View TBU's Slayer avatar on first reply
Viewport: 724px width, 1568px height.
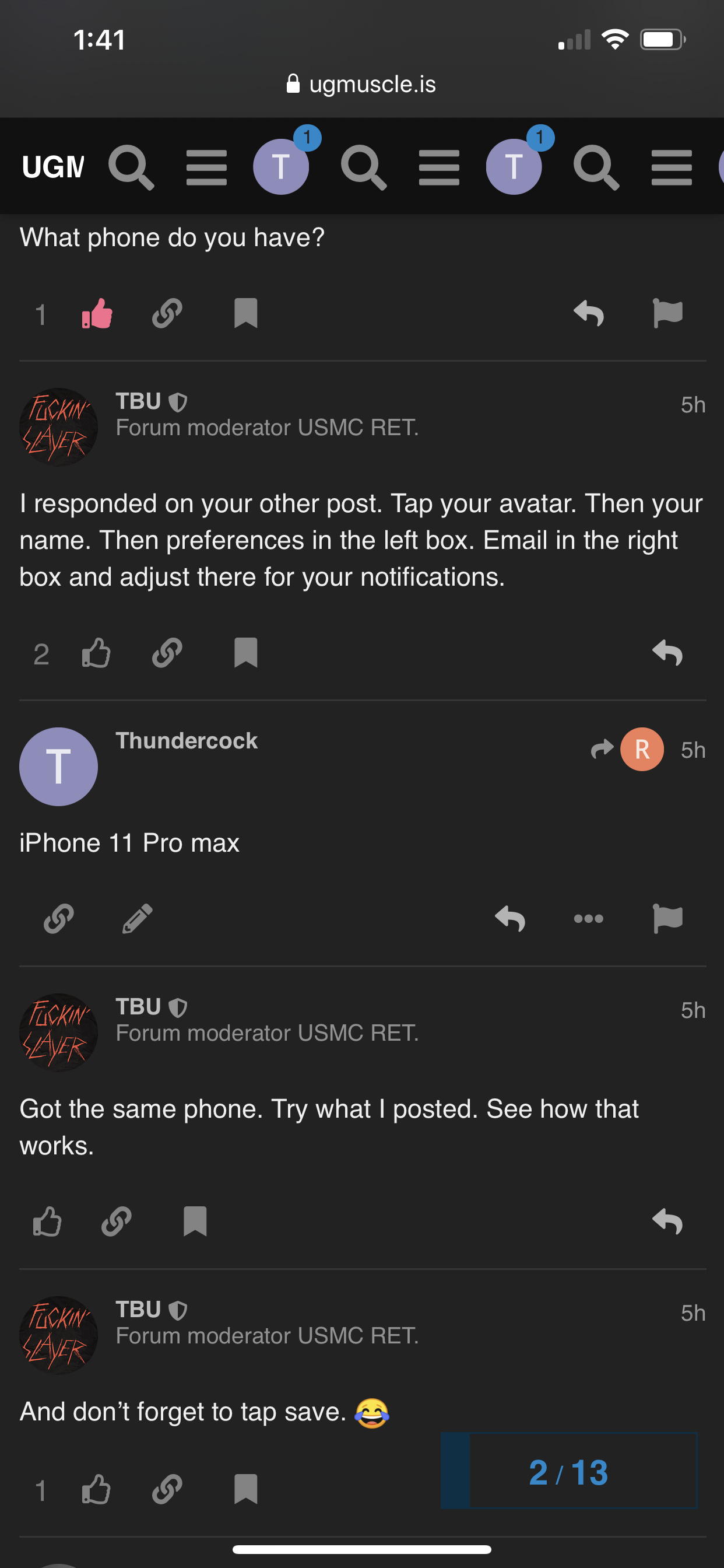58,426
